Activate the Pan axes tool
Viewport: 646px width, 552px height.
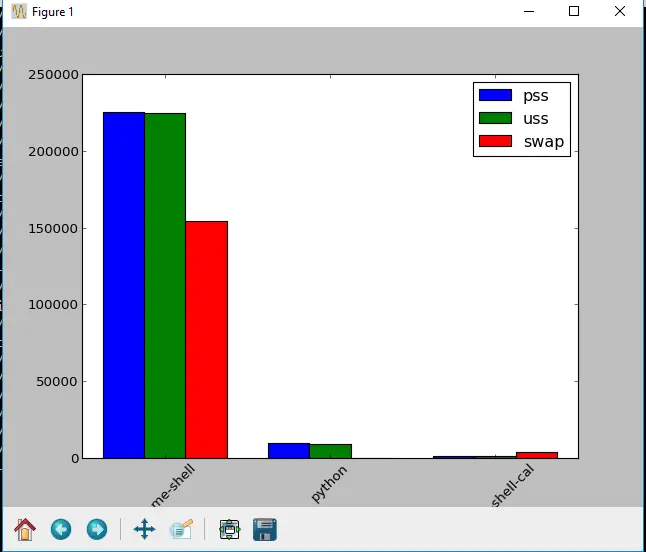(144, 529)
